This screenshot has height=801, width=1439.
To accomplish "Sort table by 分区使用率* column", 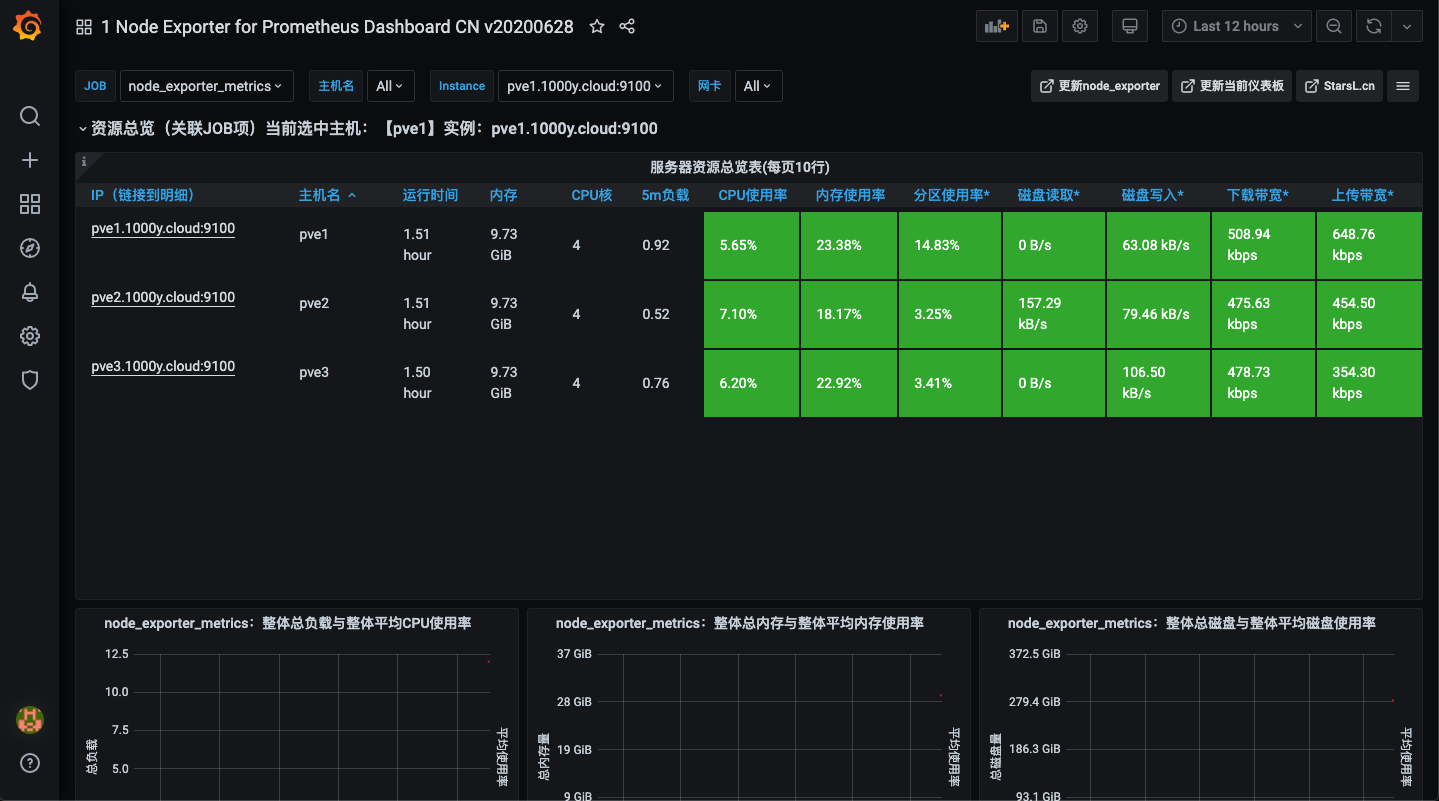I will 952,195.
